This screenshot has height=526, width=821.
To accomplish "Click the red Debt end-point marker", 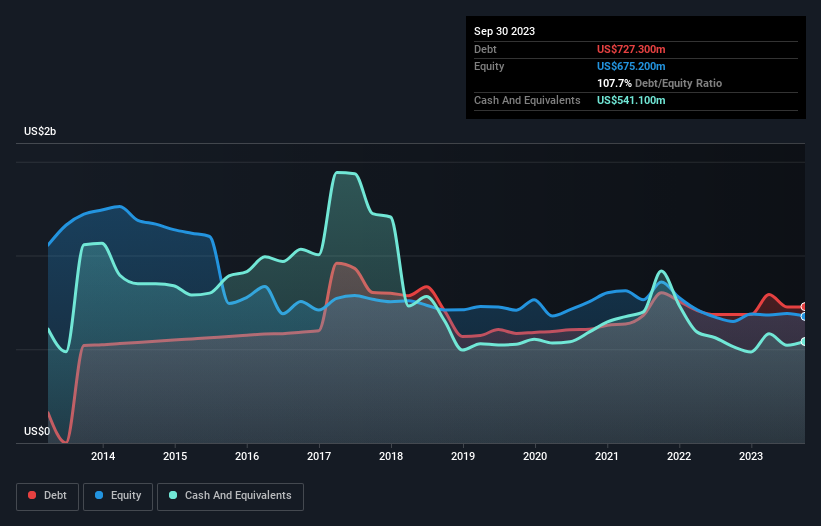I will (804, 307).
